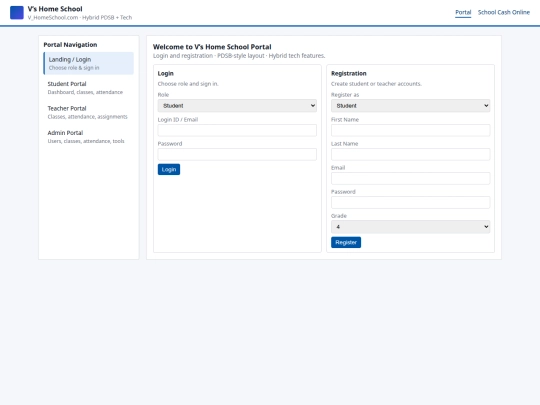Click the Registration Password field

(411, 202)
